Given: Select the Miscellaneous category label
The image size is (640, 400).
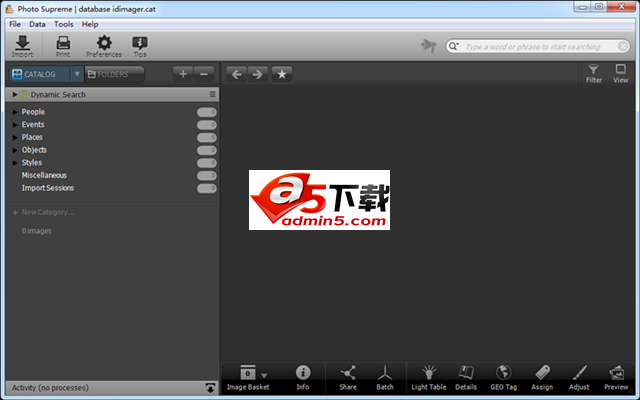Looking at the screenshot, I should click(x=44, y=175).
